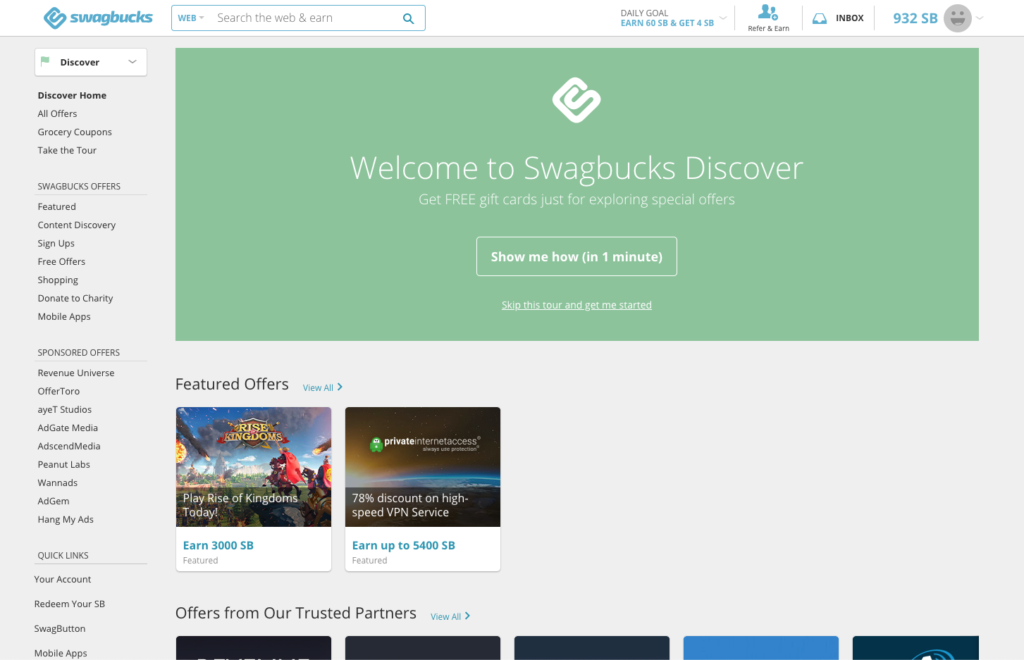1024x660 pixels.
Task: Click the INBOX label
Action: (x=850, y=18)
